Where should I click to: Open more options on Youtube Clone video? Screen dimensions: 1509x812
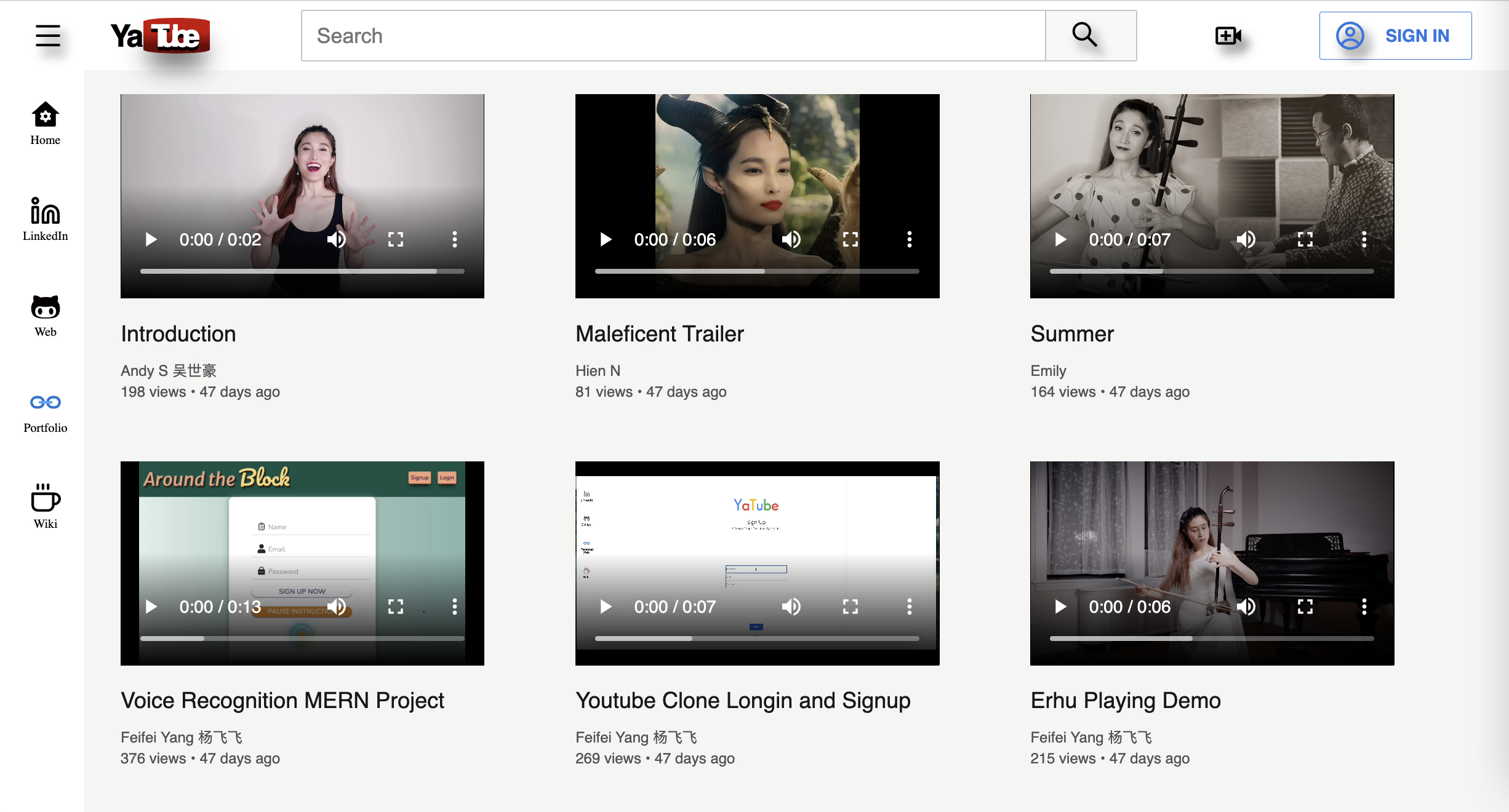[x=910, y=607]
